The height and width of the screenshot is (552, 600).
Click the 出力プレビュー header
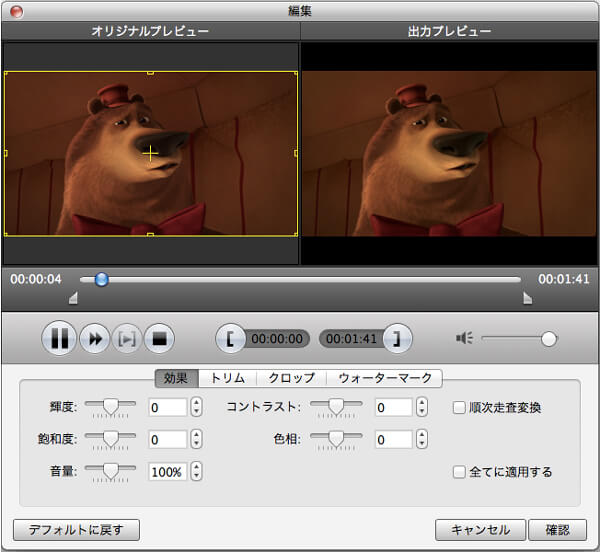coord(449,31)
